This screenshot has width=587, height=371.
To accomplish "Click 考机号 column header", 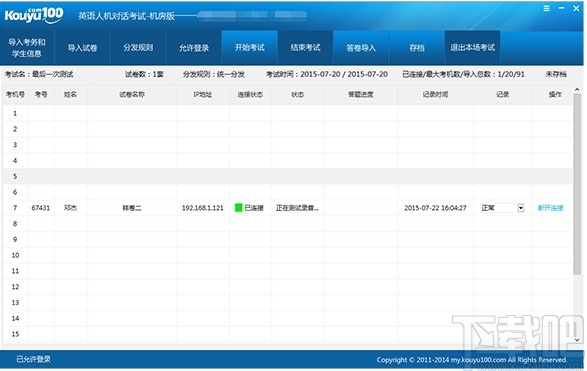I will pos(15,94).
